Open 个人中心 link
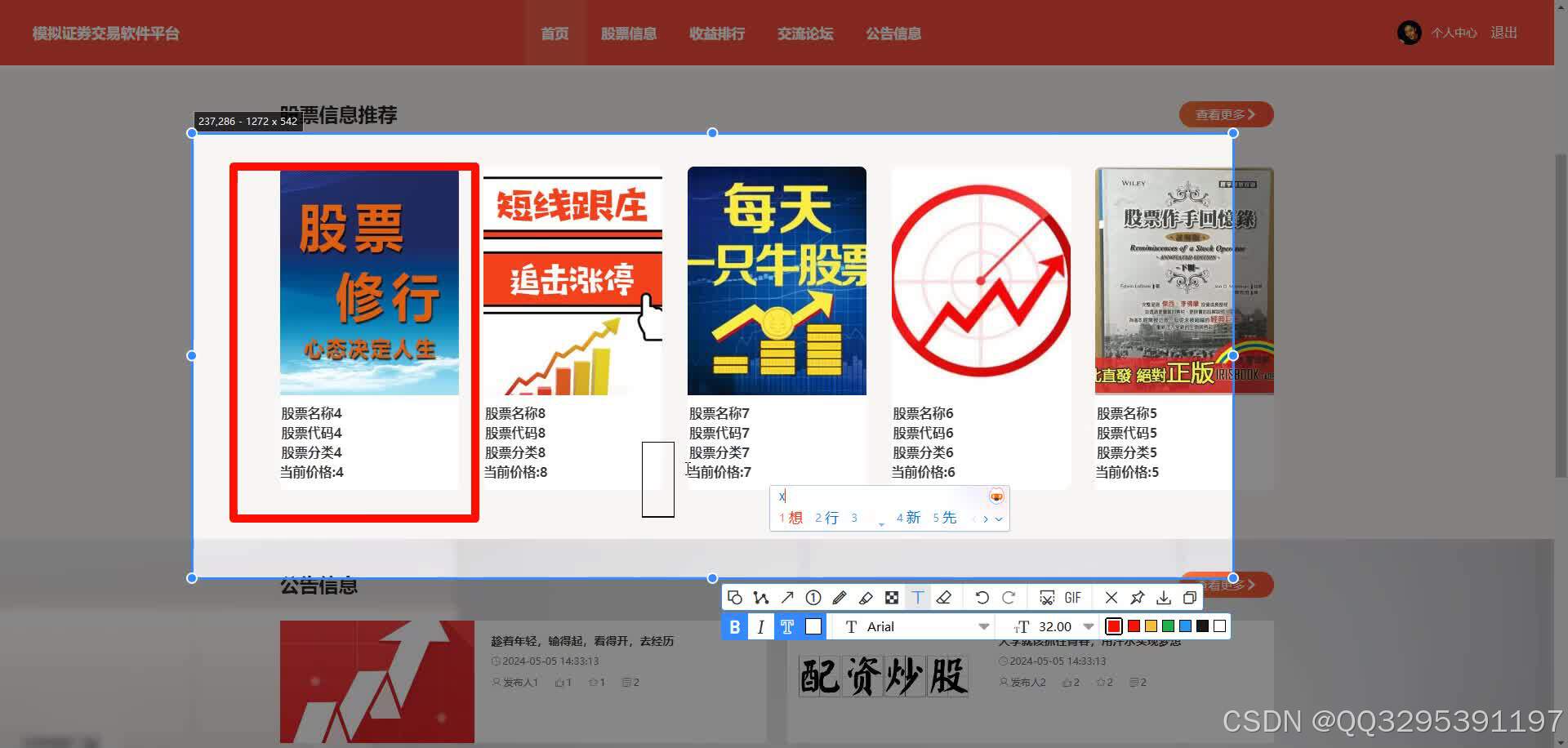Image resolution: width=1568 pixels, height=748 pixels. coord(1454,33)
